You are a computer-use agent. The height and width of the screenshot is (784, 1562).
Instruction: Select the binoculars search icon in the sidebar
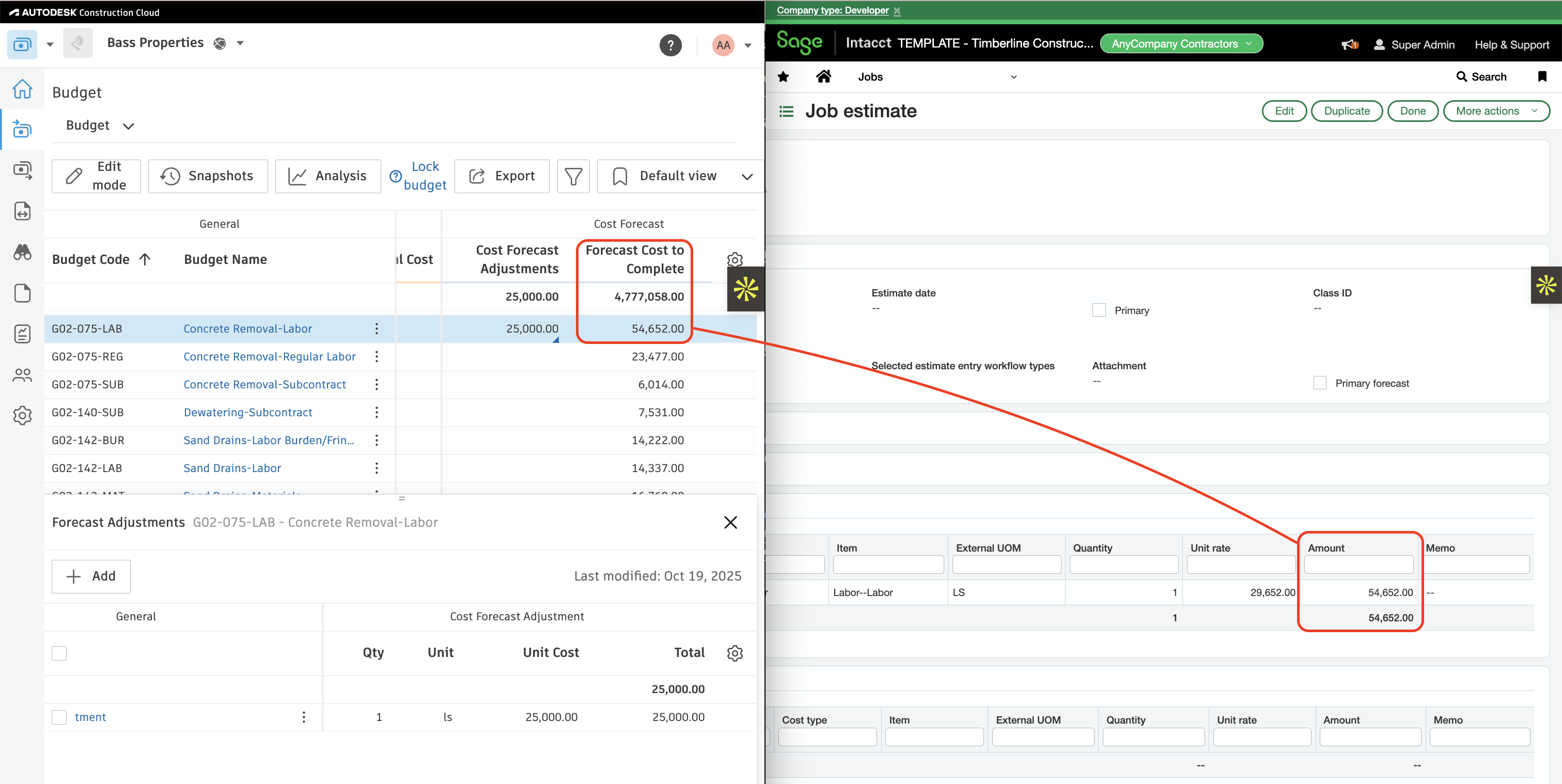point(22,252)
